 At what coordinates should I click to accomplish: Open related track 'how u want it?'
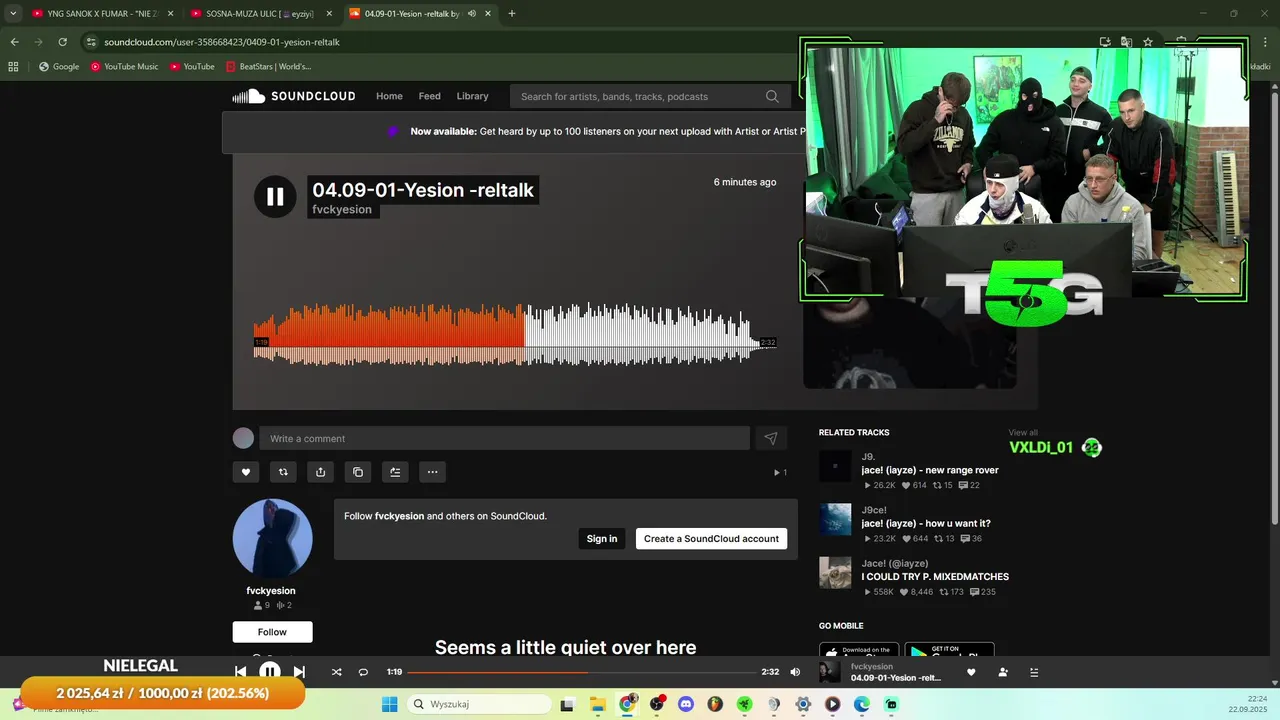[x=926, y=523]
